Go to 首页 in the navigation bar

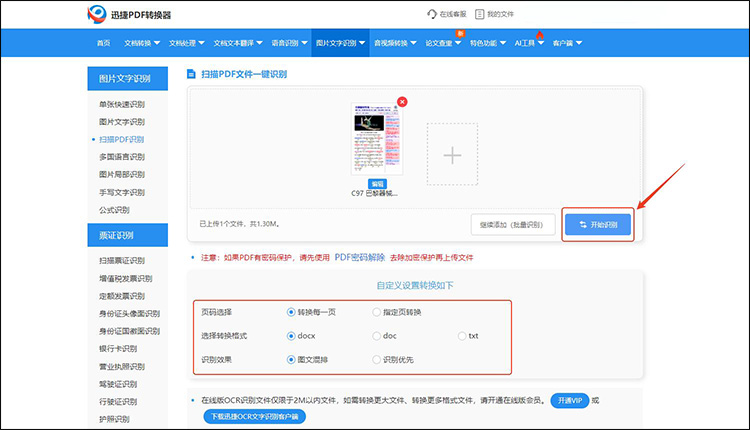coord(104,44)
